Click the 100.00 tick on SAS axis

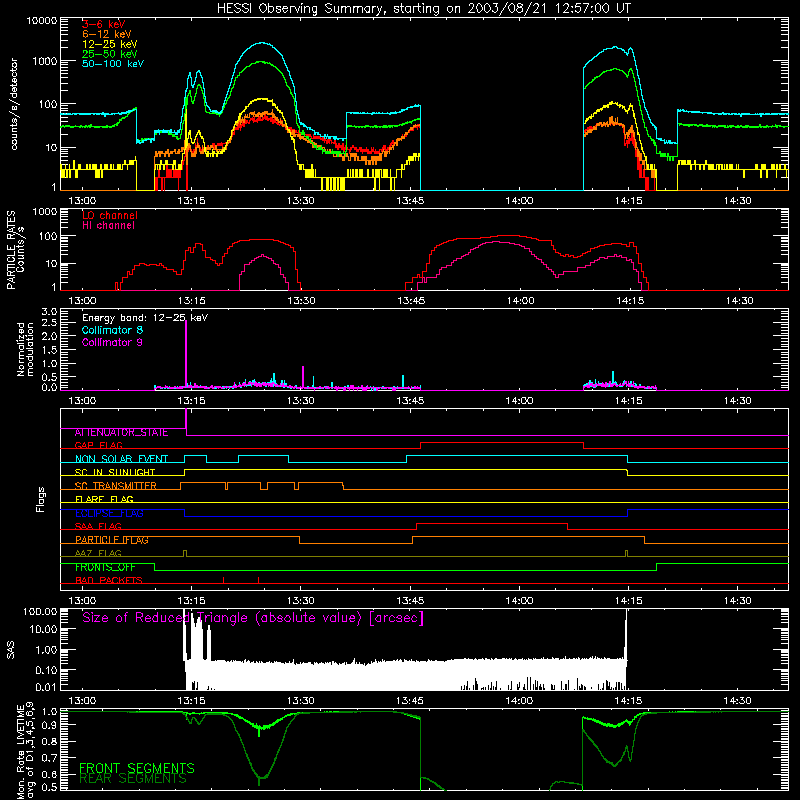pos(40,611)
